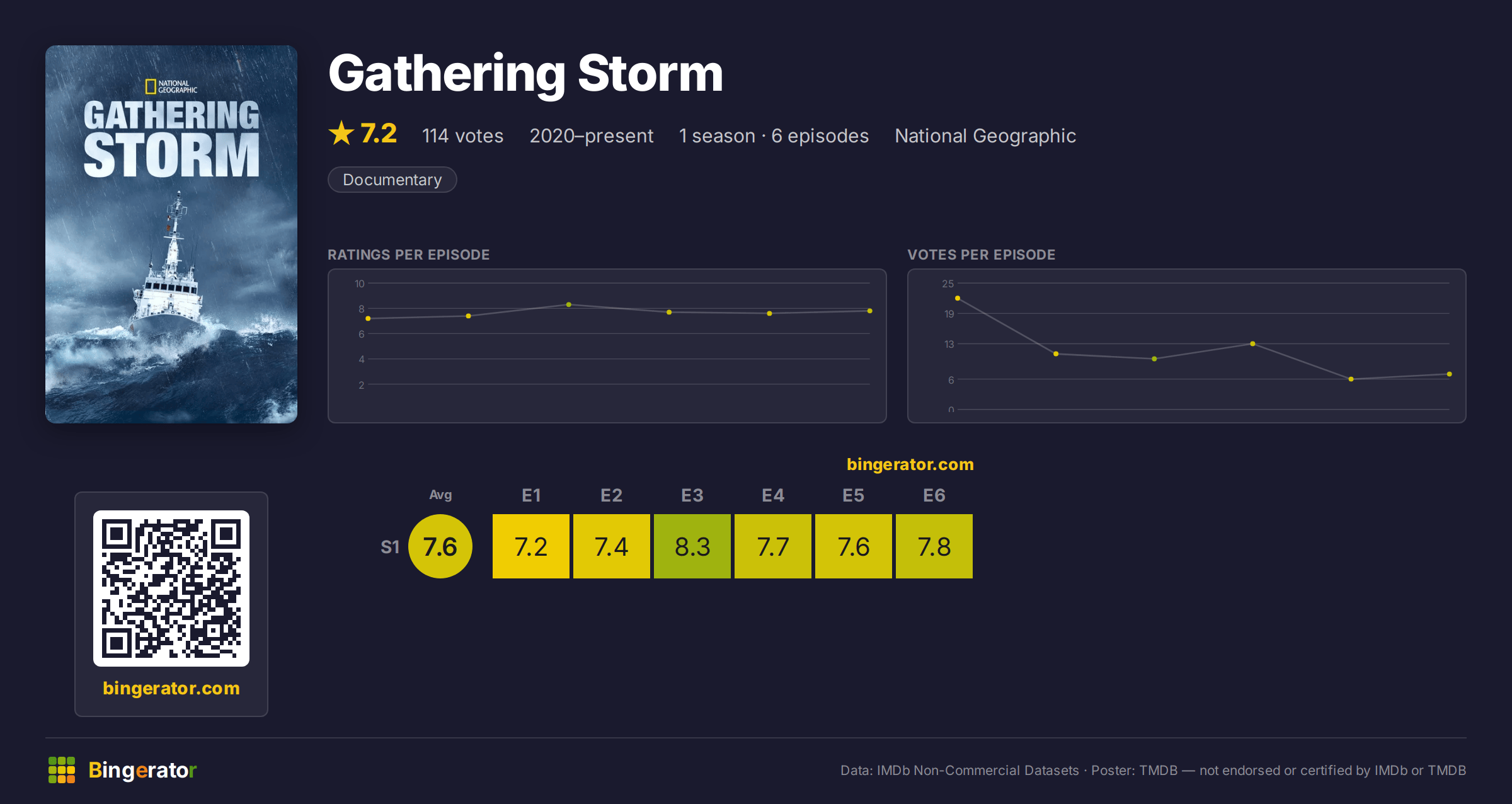Screen dimensions: 1512x804
Task: Select the green E3 tile rated 8.3
Action: (692, 546)
